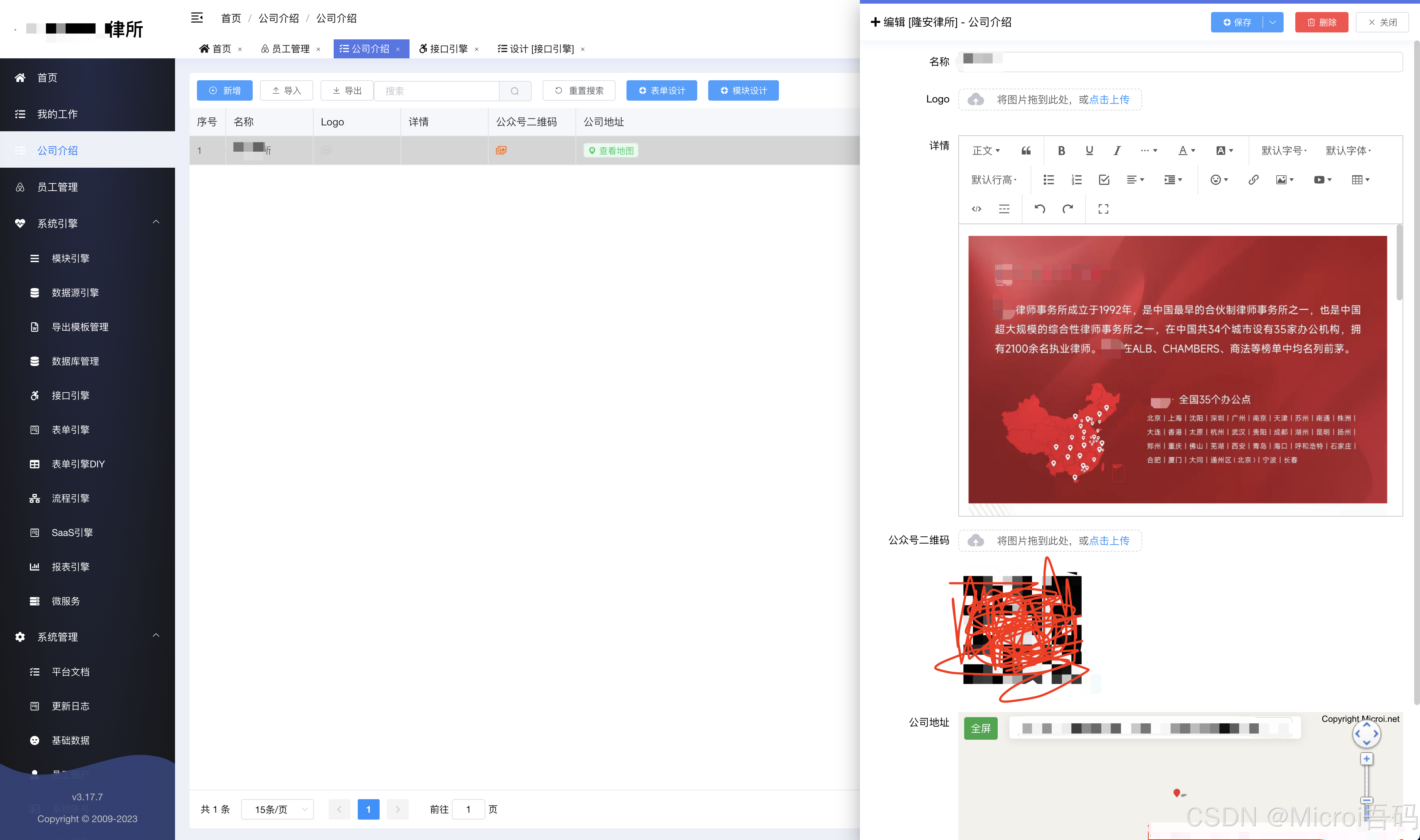
Task: Redo edit in editor
Action: [1067, 209]
